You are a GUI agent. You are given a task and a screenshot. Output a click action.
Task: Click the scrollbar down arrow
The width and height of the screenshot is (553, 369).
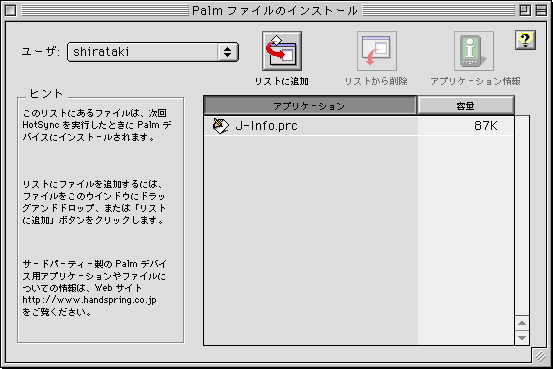pyautogui.click(x=522, y=338)
